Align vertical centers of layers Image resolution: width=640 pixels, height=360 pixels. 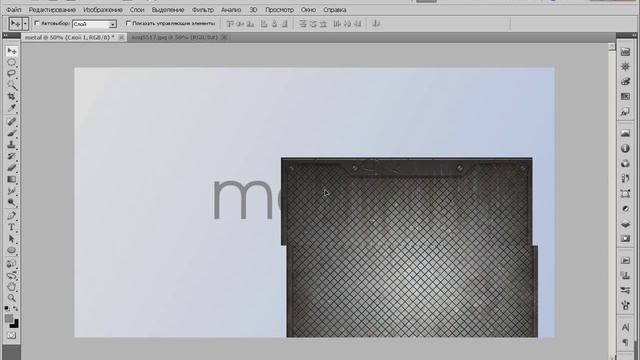coord(240,24)
